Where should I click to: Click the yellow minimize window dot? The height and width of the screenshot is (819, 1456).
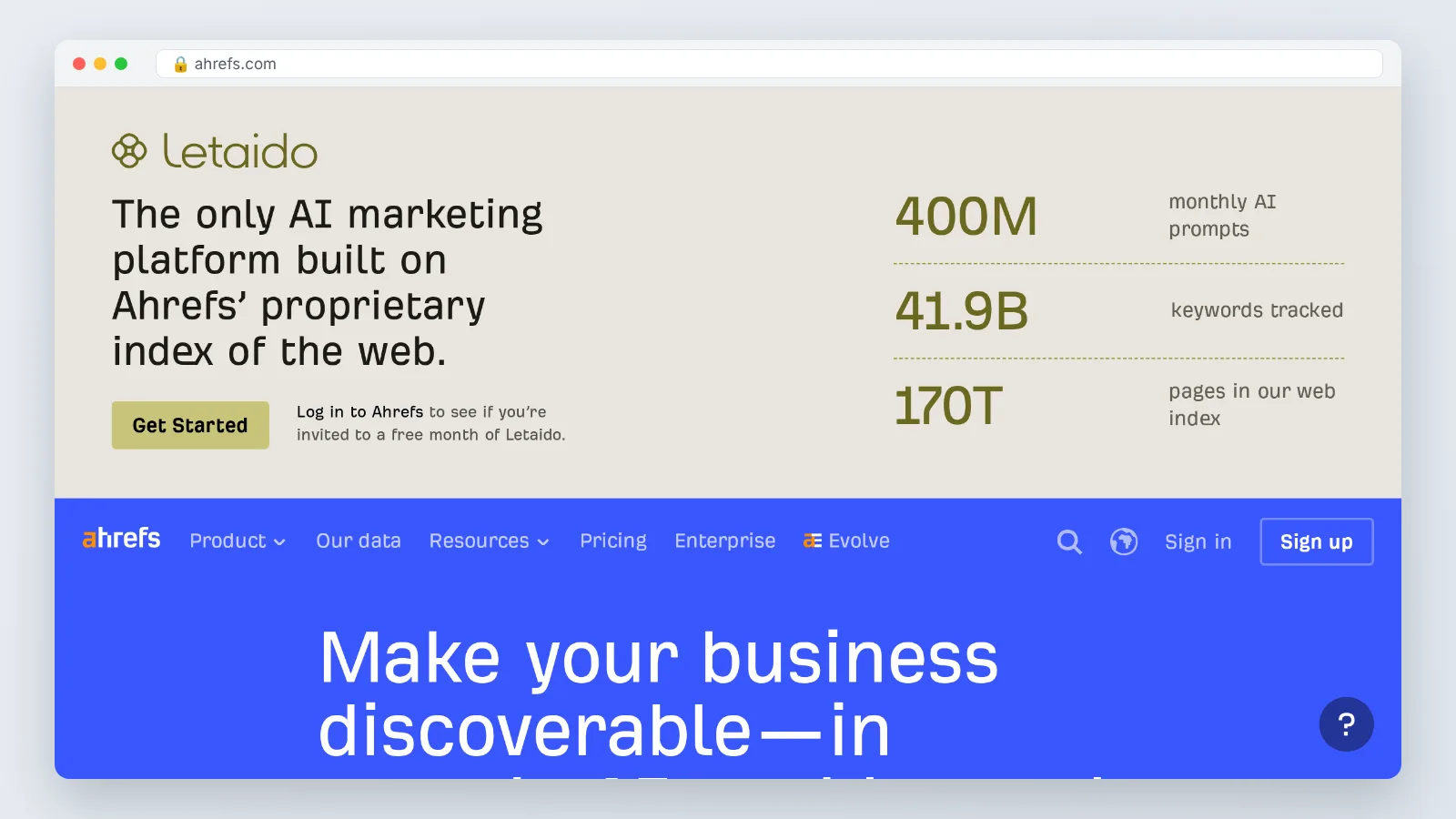100,64
